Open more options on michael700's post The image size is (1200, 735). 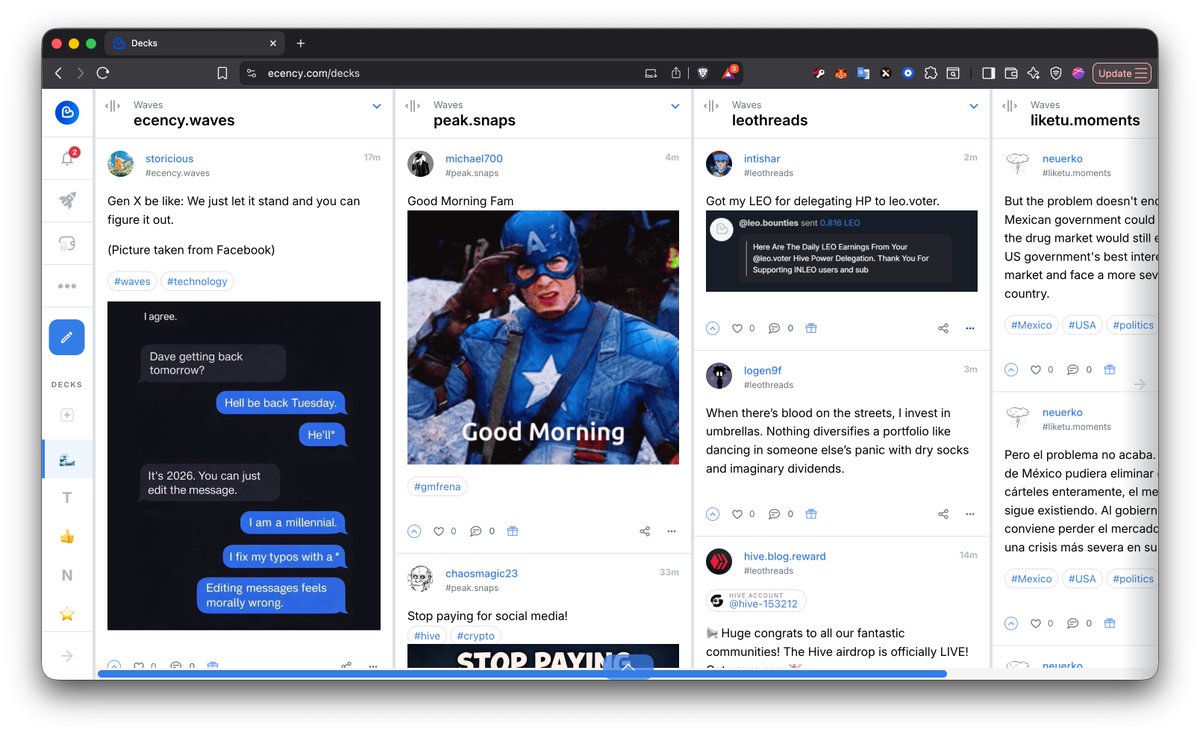coord(672,531)
